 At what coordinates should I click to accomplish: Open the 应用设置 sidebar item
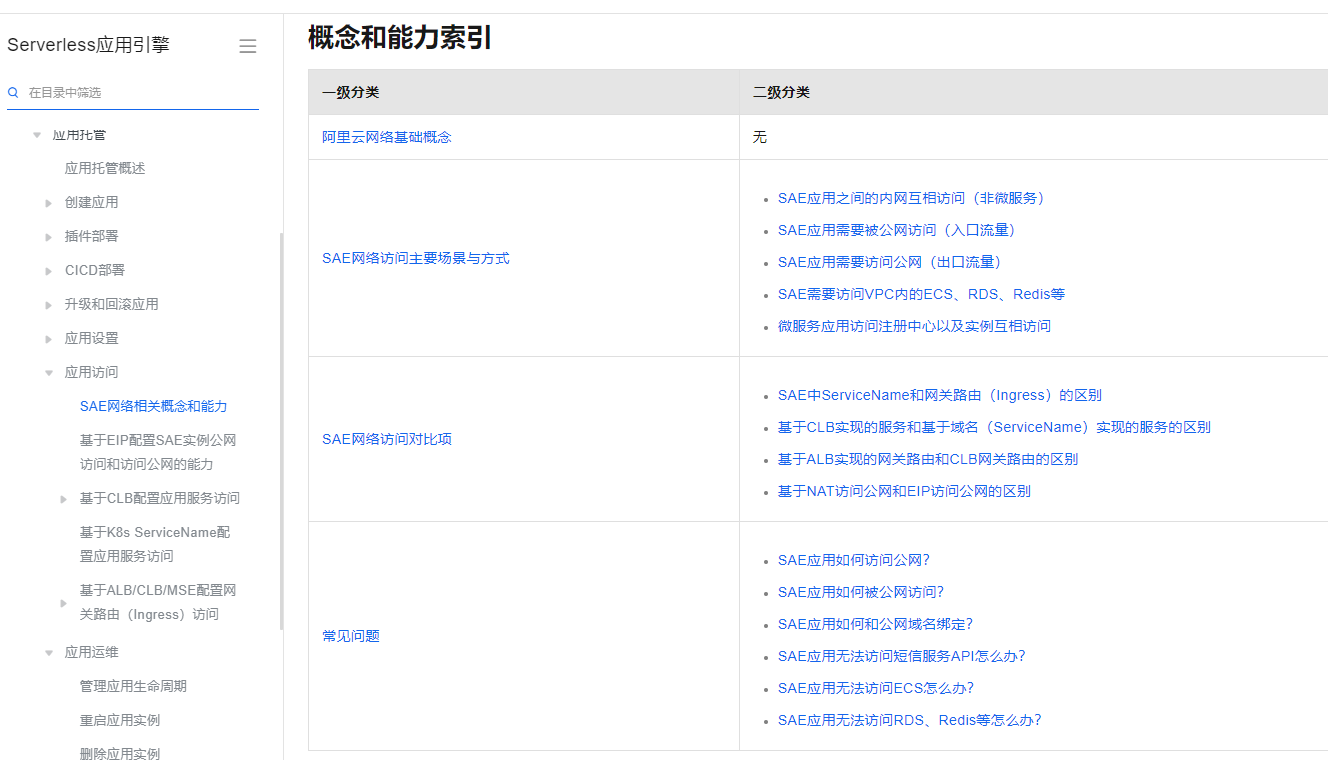[x=91, y=338]
